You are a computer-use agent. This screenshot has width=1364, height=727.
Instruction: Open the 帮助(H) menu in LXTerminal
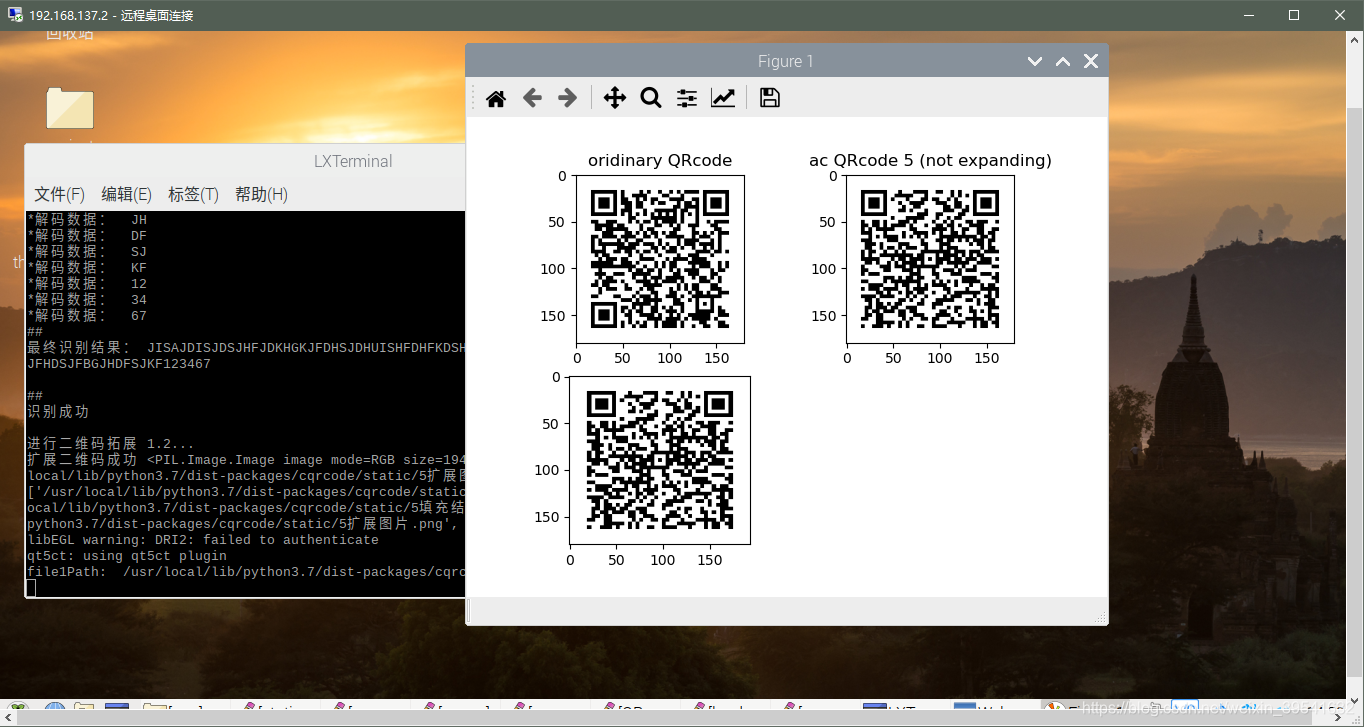click(x=261, y=194)
